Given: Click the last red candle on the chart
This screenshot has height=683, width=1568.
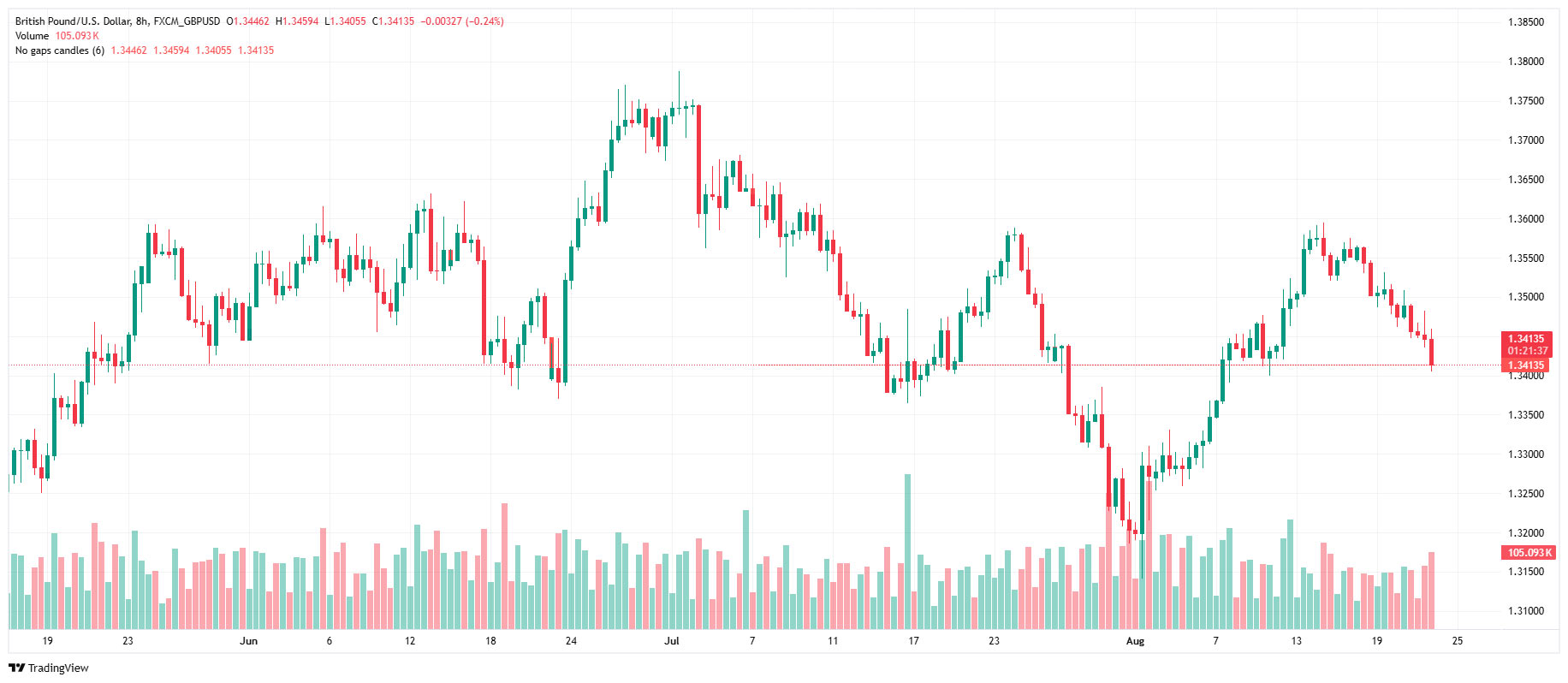Looking at the screenshot, I should [x=1431, y=352].
